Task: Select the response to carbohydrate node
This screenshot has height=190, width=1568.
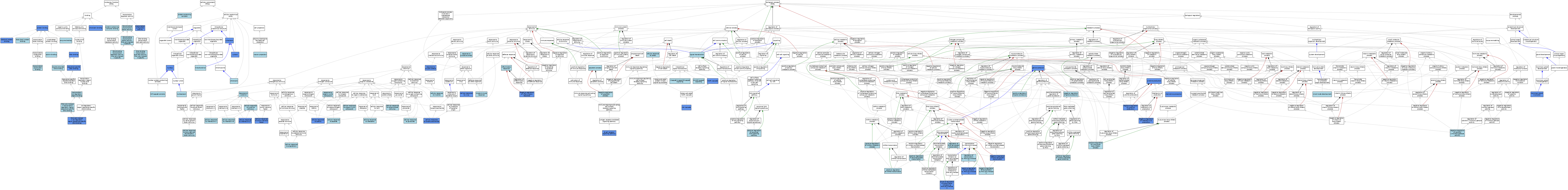Action: point(386,94)
